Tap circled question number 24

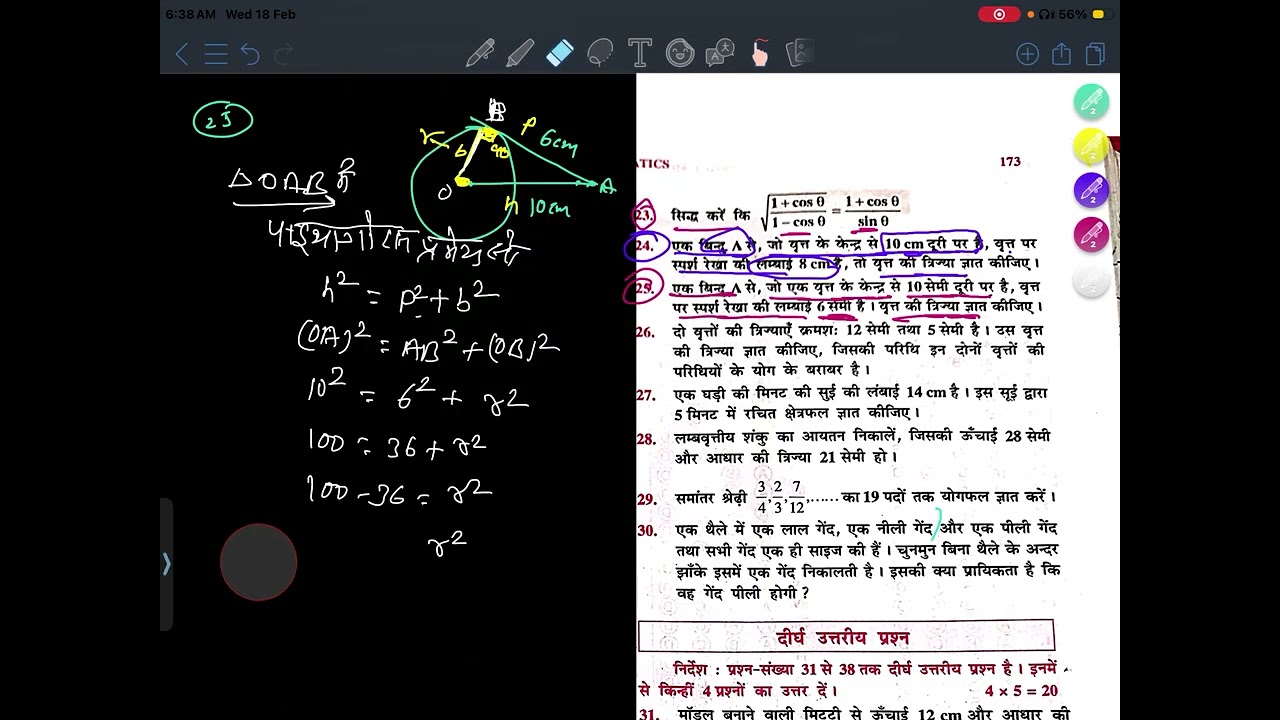click(x=645, y=246)
